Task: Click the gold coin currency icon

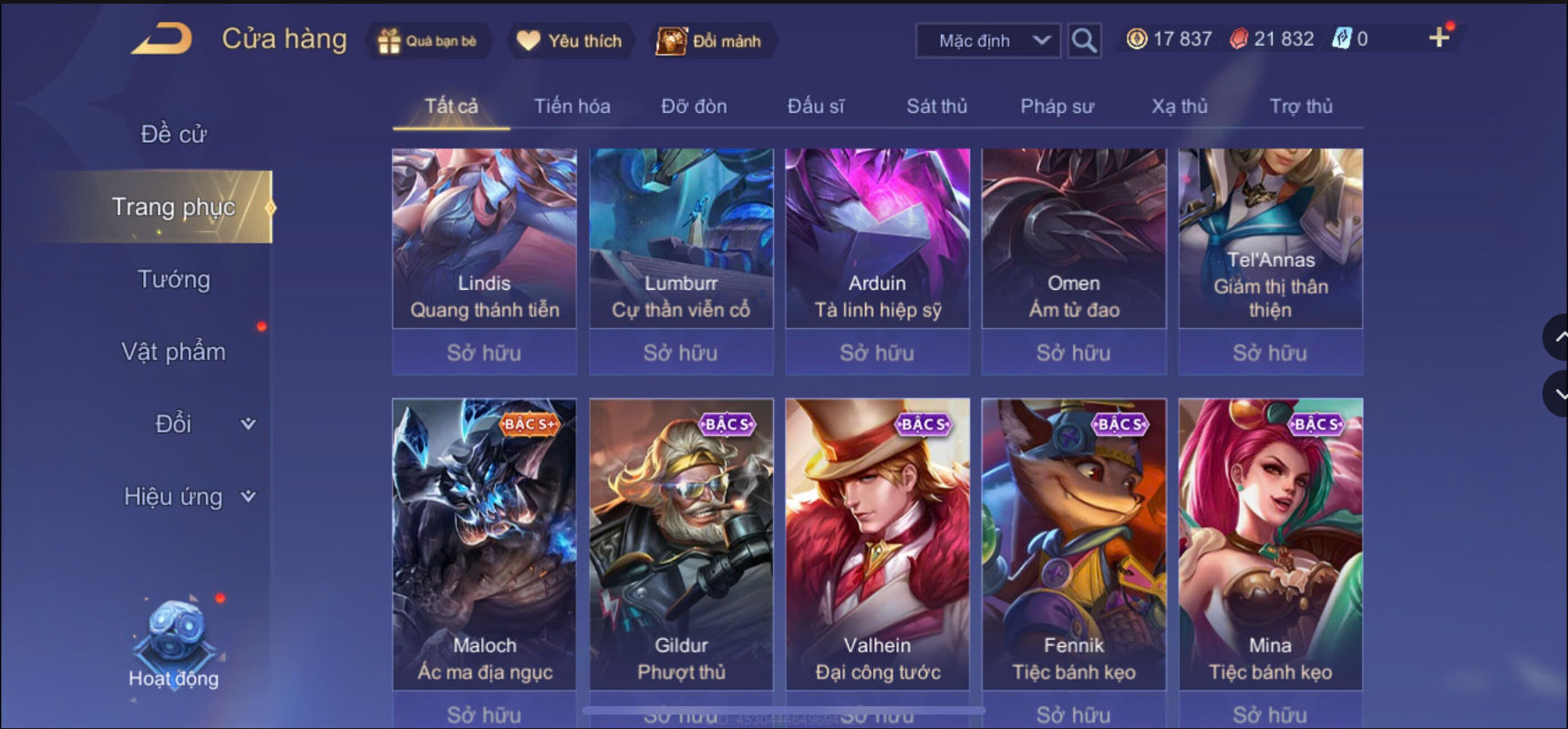Action: click(x=1137, y=38)
